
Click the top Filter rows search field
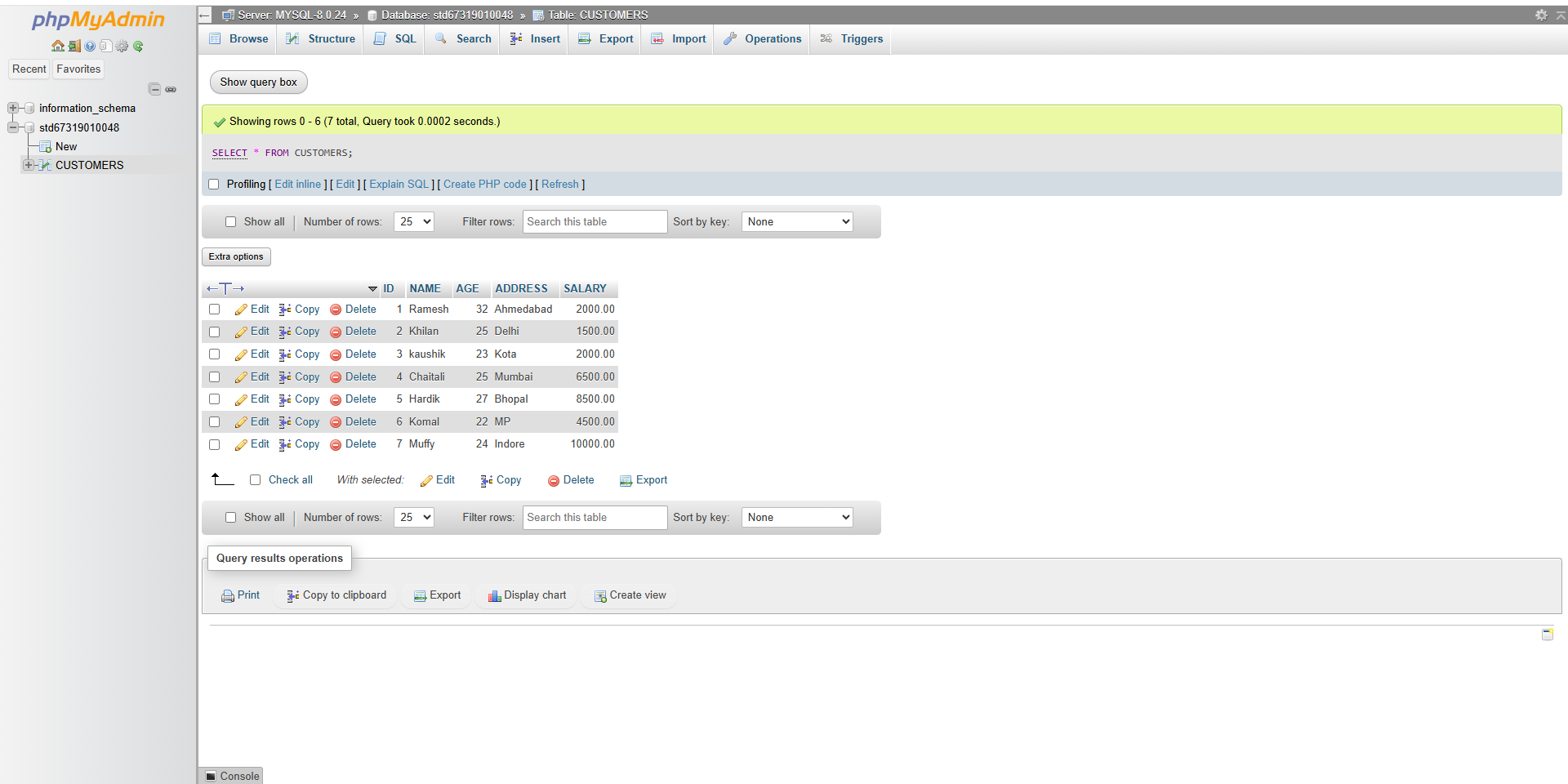(595, 222)
